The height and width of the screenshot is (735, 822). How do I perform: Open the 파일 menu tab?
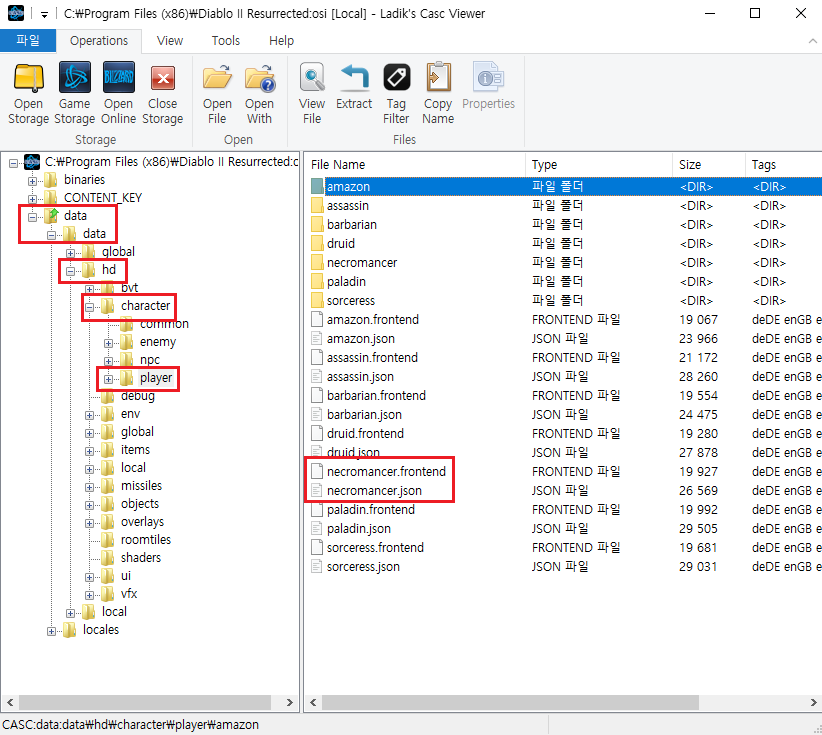point(28,40)
